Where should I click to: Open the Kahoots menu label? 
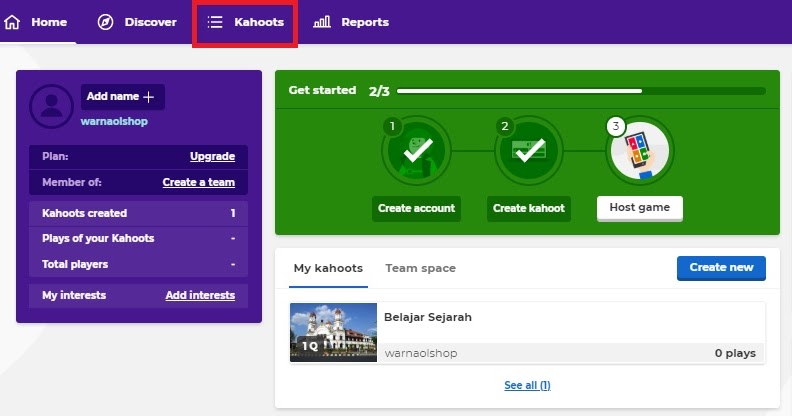259,22
